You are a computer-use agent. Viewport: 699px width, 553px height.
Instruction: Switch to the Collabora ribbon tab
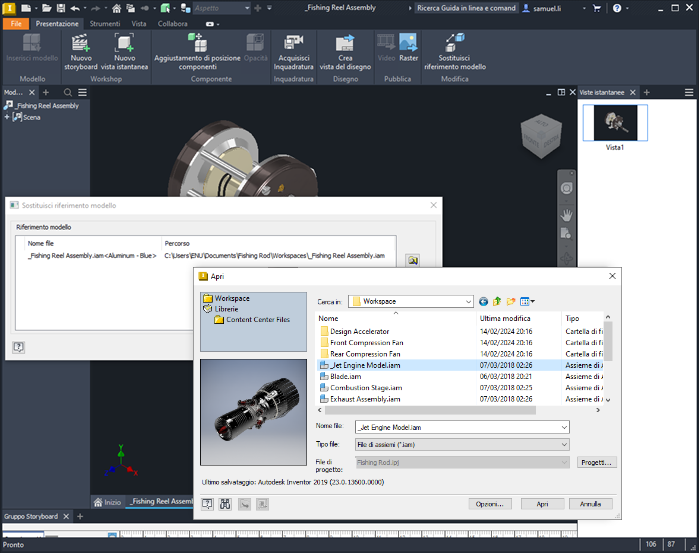173,24
